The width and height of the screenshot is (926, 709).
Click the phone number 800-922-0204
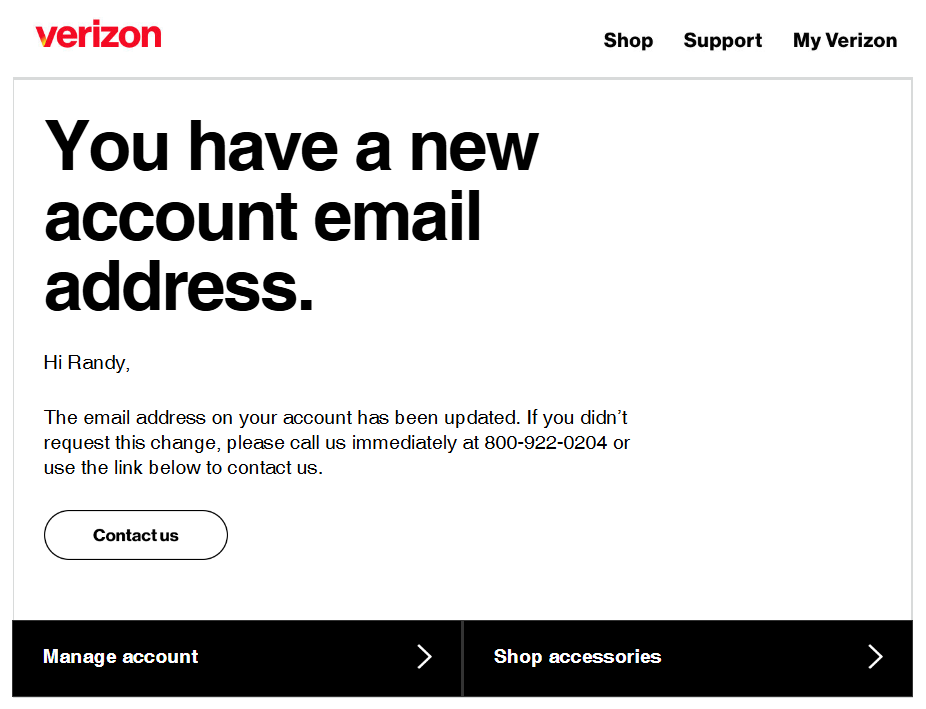546,443
